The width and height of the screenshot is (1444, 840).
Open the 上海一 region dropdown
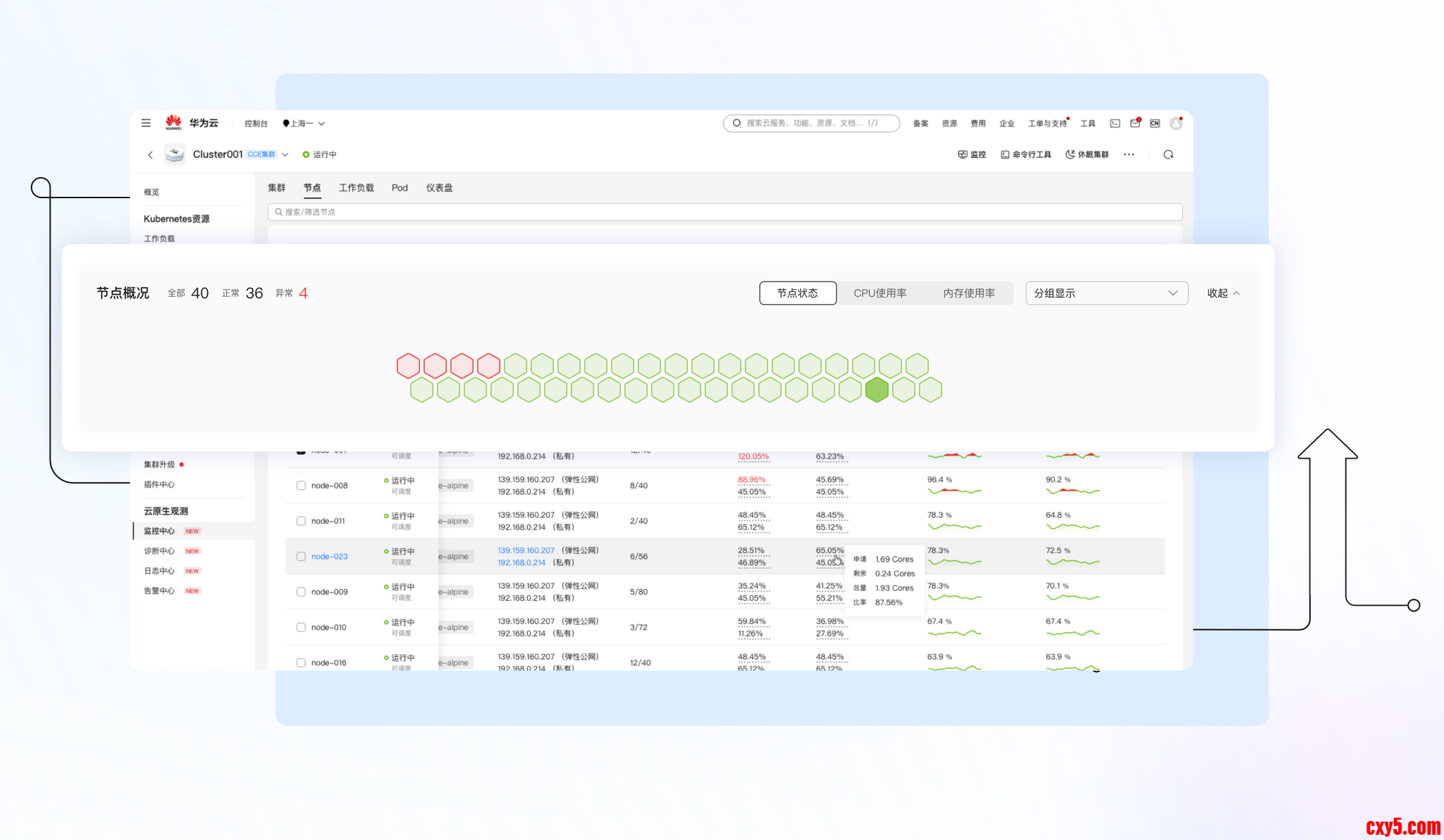point(304,123)
